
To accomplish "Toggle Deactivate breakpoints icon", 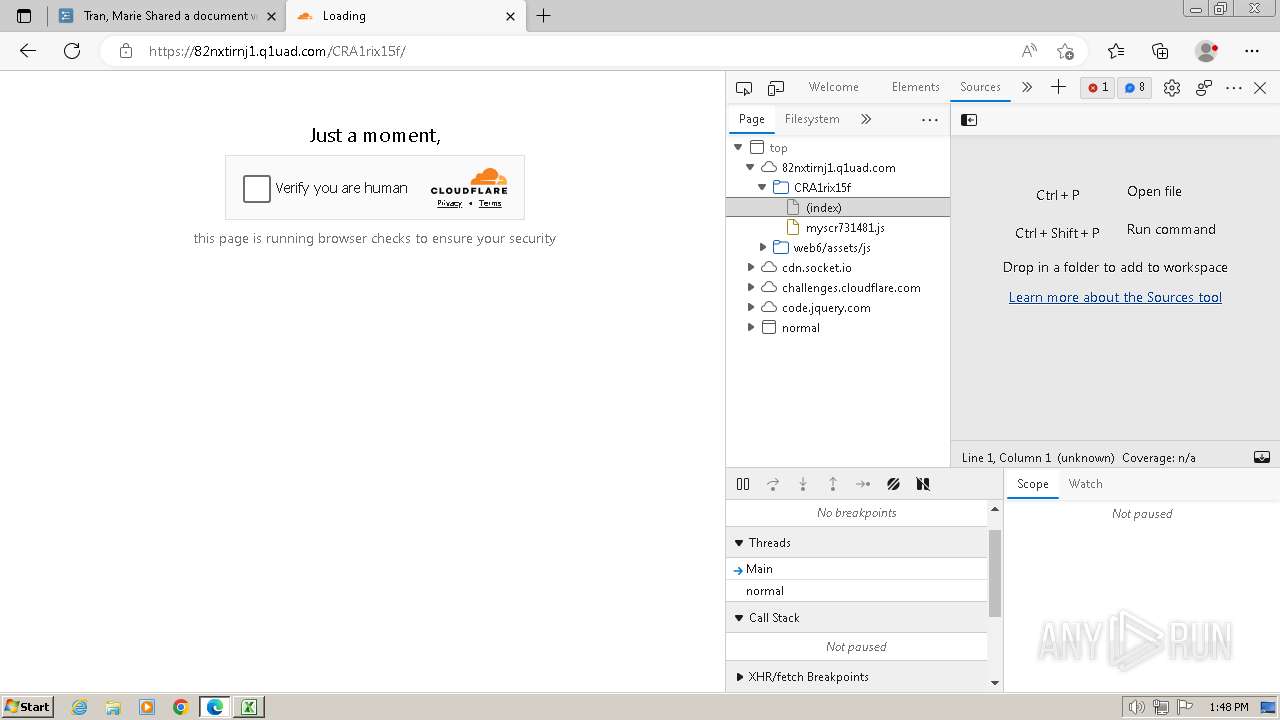I will [x=893, y=484].
